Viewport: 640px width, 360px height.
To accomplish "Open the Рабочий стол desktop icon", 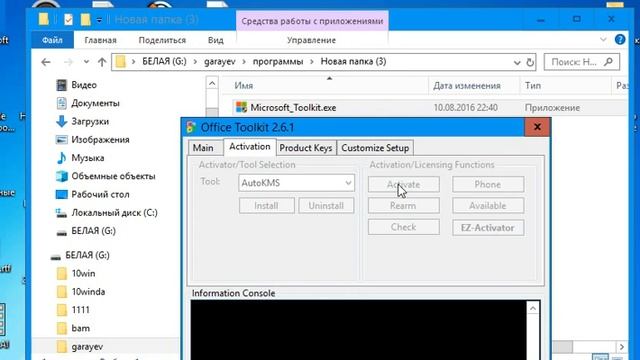I will 62,194.
